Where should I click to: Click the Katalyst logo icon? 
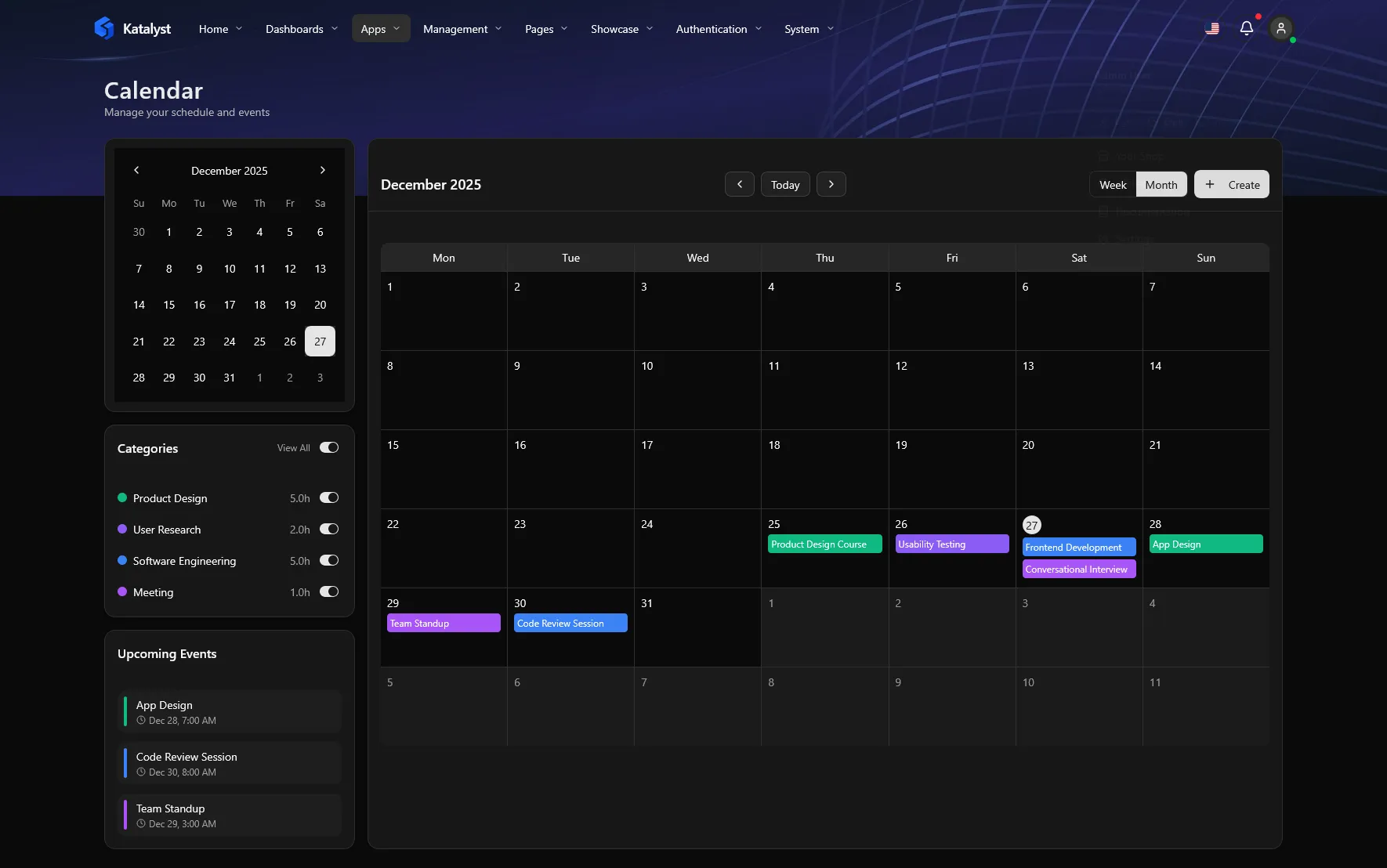pyautogui.click(x=103, y=28)
